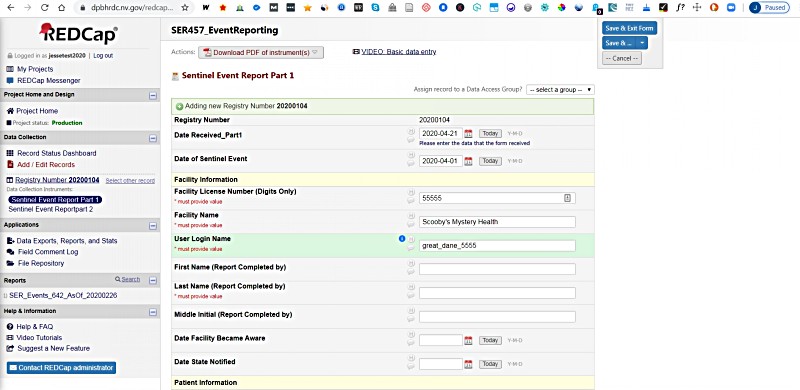Select Sentinel Event Reportpart 2 instrument
800x390 pixels.
[x=51, y=209]
